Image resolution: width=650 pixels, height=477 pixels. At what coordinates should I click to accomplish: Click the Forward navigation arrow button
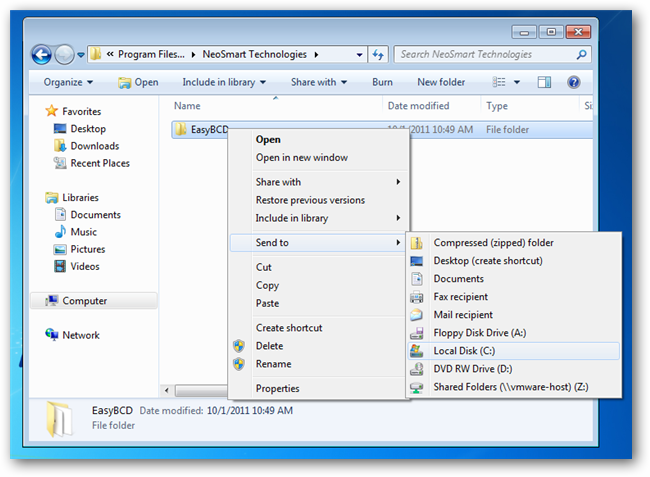(64, 55)
